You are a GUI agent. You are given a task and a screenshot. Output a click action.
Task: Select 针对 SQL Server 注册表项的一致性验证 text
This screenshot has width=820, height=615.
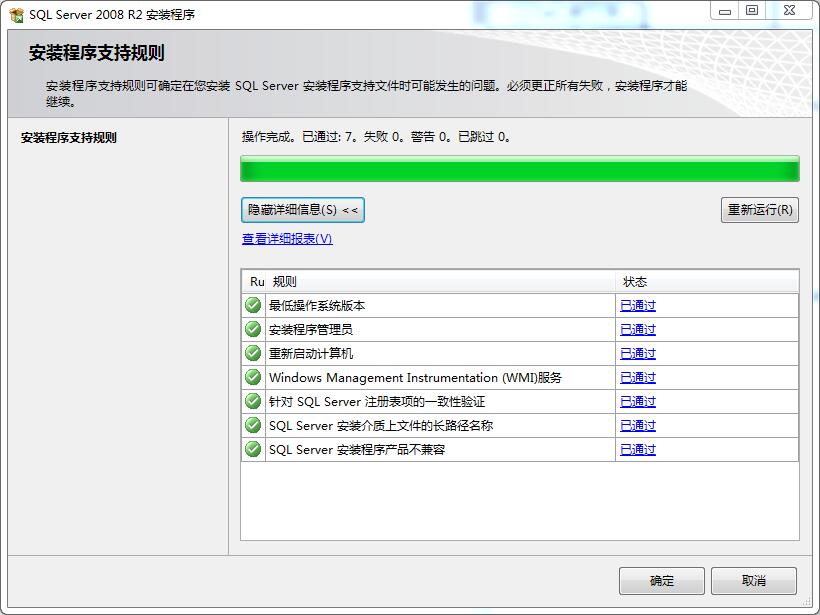point(377,402)
